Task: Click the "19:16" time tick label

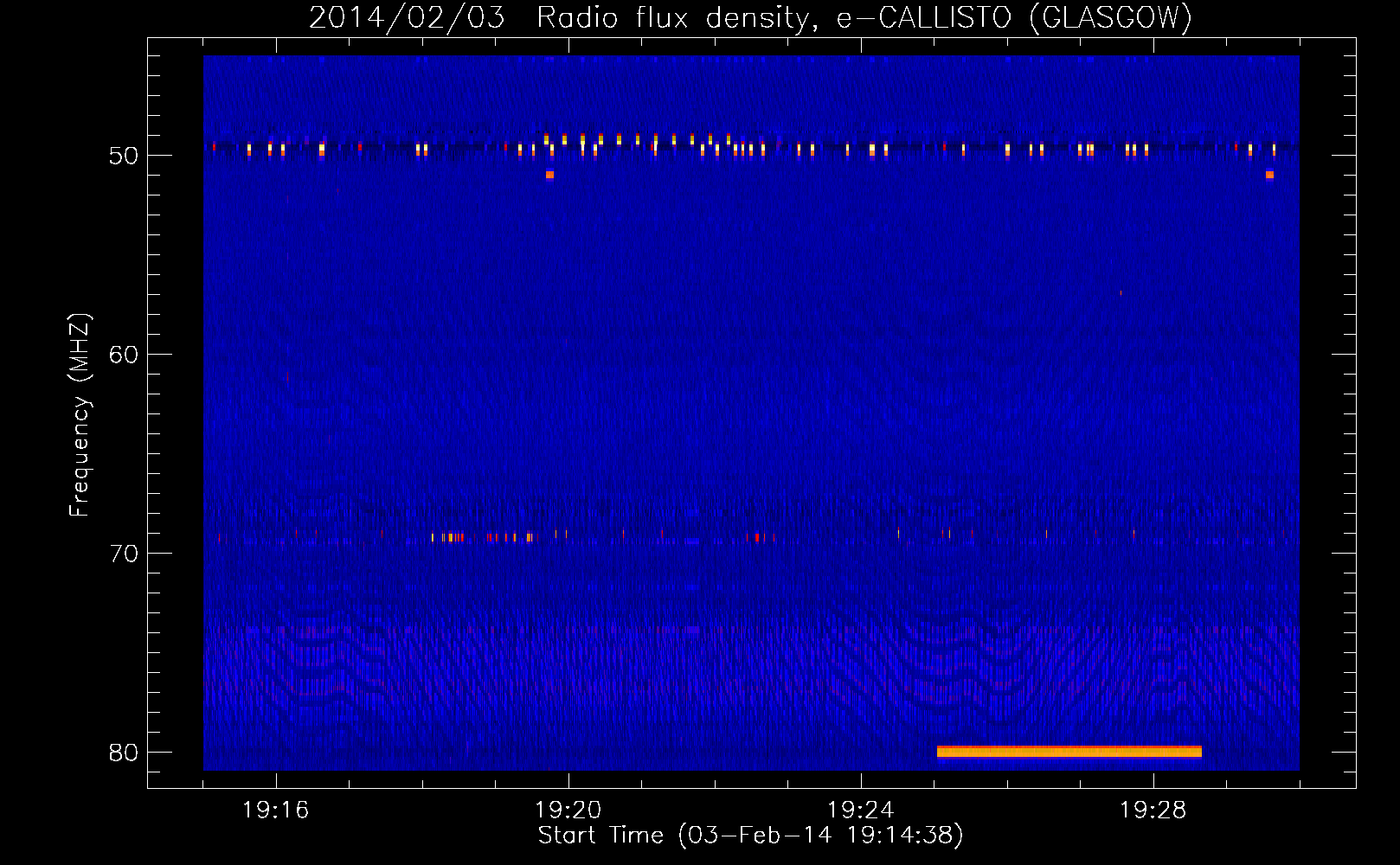Action: (276, 811)
